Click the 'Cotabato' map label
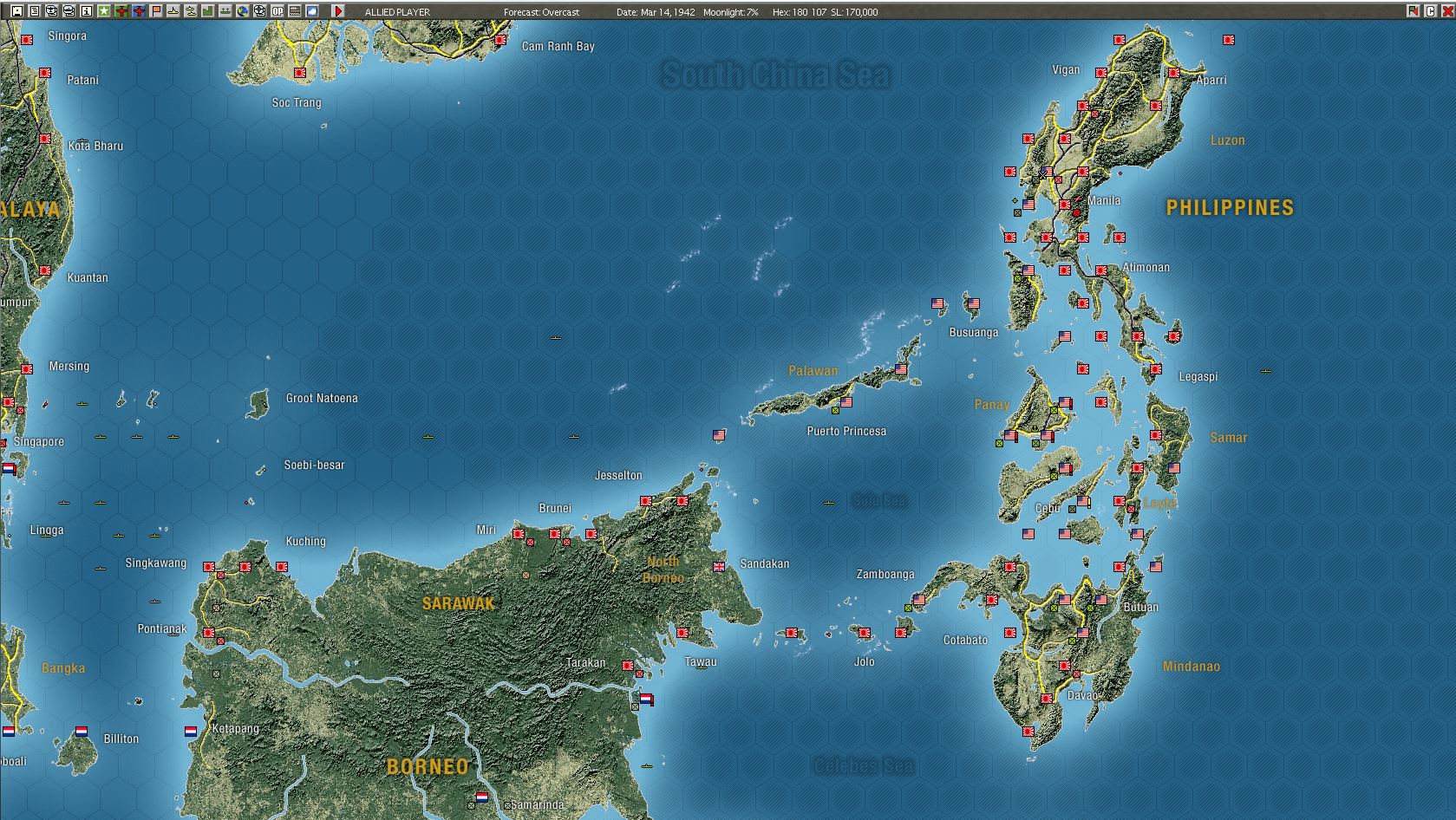 coord(965,640)
